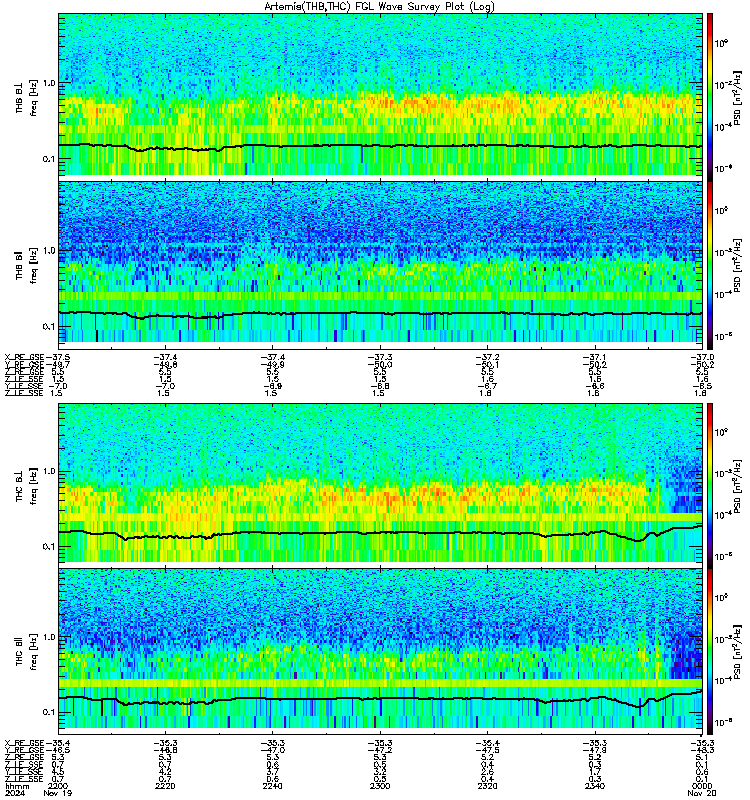Screen dimensions: 750x800
Task: Click the plot title 'Artemis(THB,THC) FGL Wave Survey Plot (Log)'
Action: (x=379, y=7)
